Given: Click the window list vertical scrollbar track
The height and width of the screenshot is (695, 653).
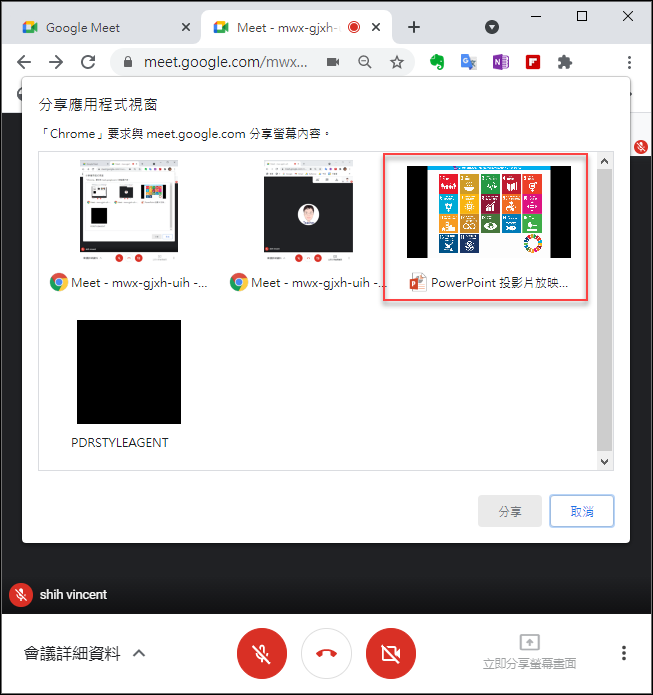Looking at the screenshot, I should click(x=604, y=310).
